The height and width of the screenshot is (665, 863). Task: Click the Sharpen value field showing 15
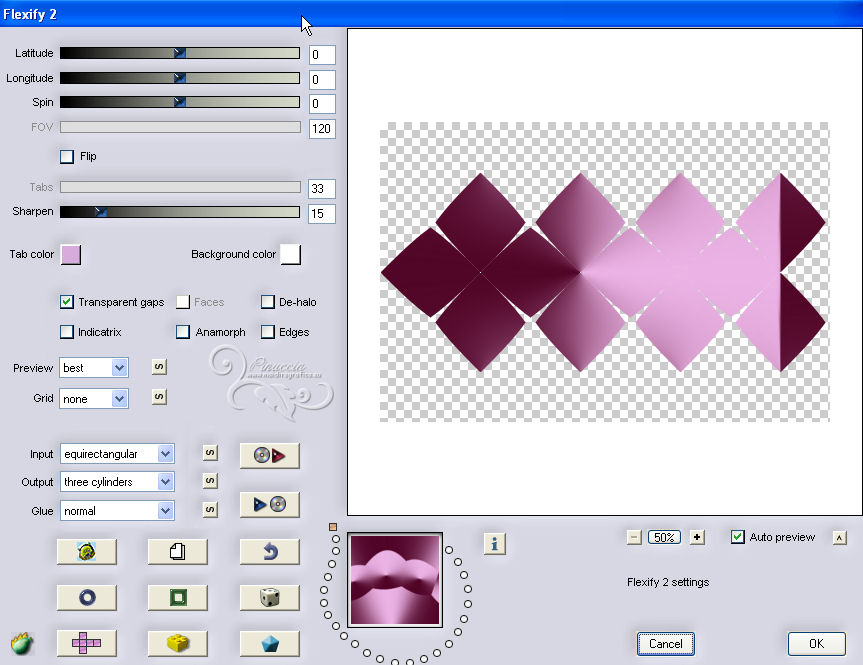point(322,214)
